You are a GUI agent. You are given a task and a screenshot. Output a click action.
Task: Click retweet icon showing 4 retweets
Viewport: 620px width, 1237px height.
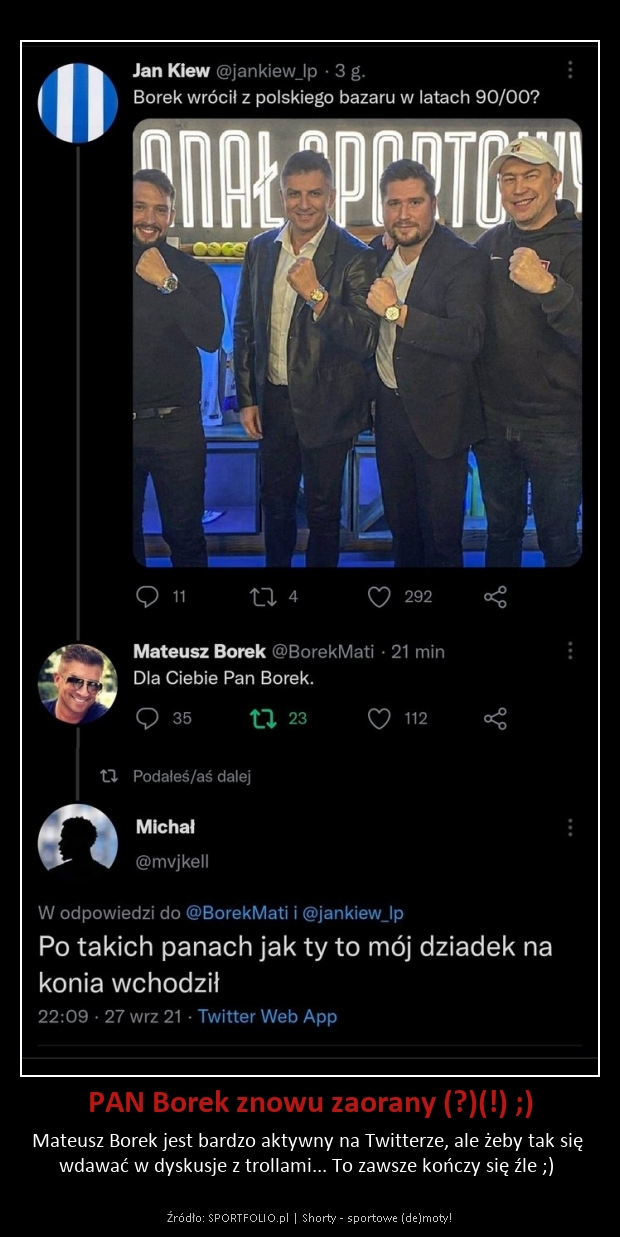(263, 597)
